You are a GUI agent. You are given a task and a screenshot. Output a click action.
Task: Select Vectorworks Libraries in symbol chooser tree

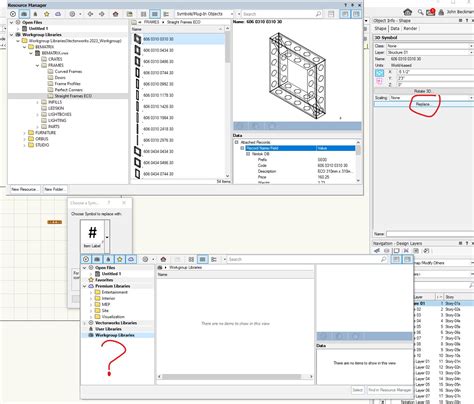click(116, 323)
